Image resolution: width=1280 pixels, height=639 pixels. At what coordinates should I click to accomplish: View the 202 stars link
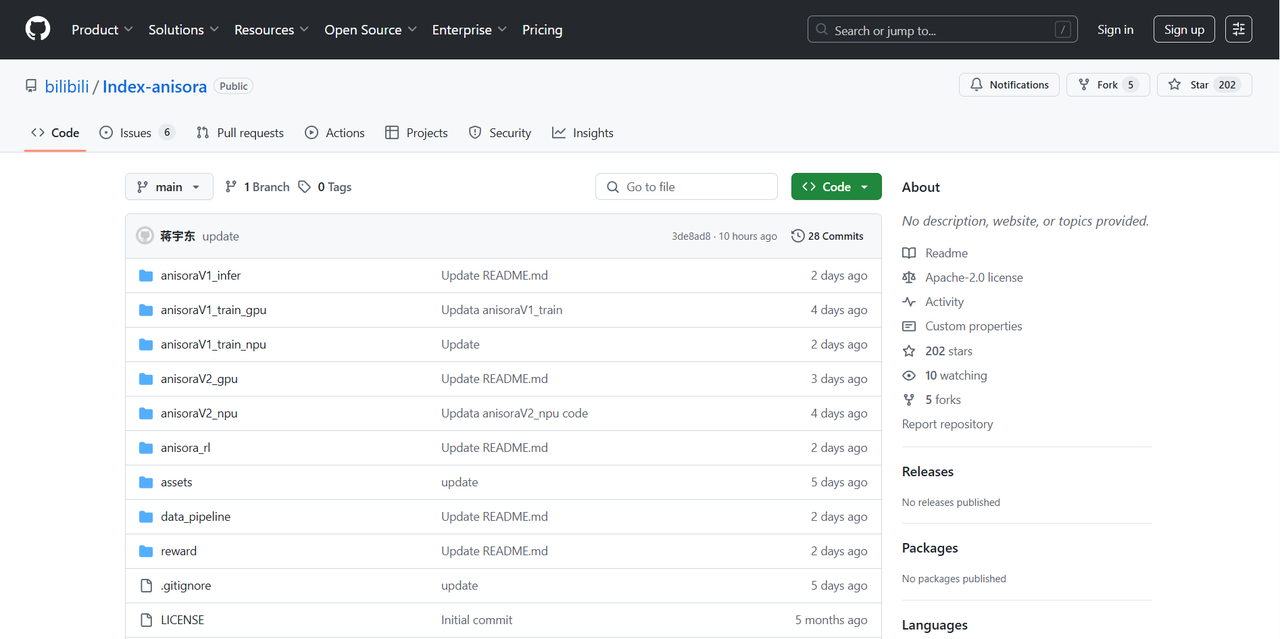[x=937, y=351]
